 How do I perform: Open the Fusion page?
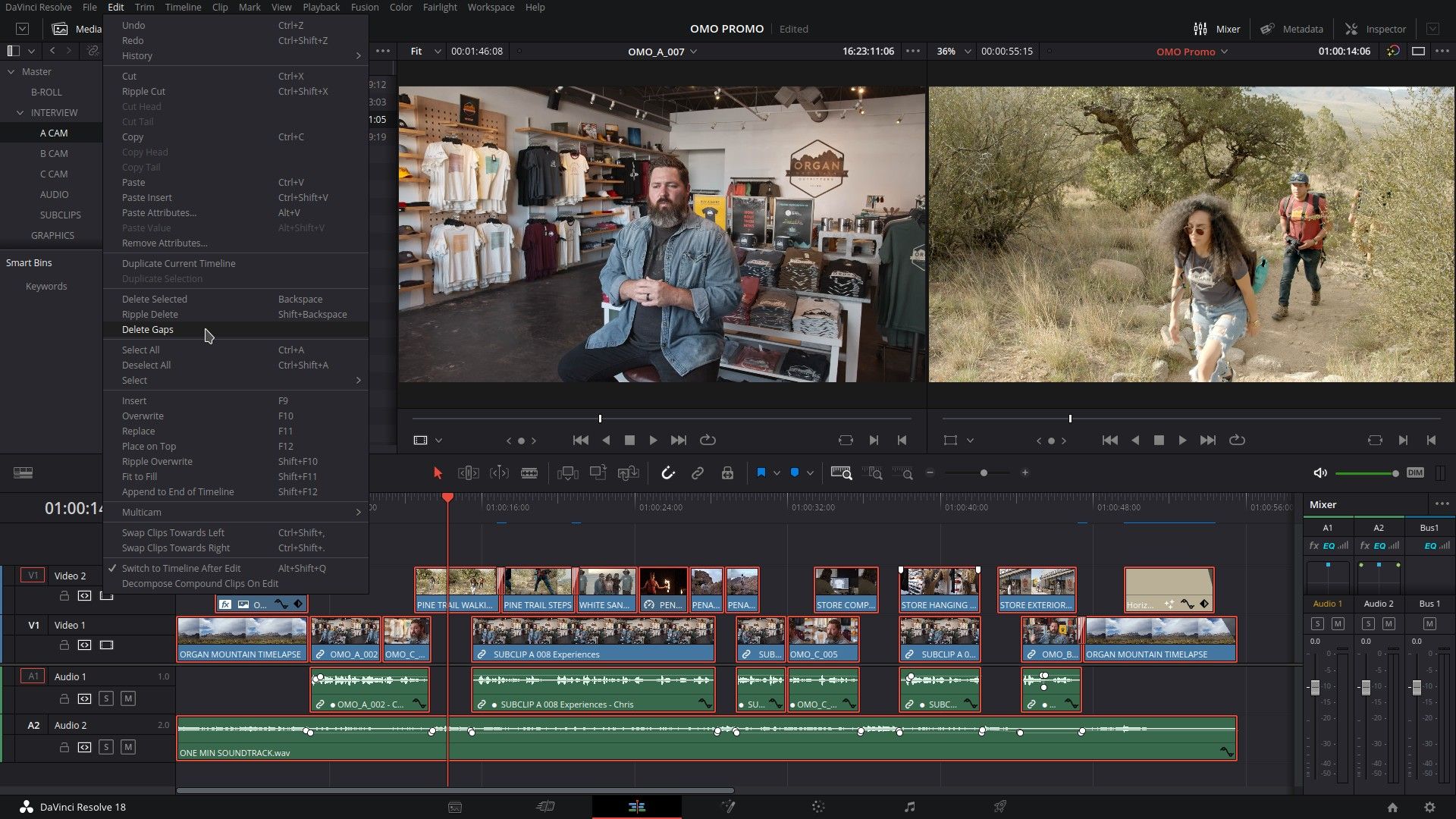(x=728, y=807)
